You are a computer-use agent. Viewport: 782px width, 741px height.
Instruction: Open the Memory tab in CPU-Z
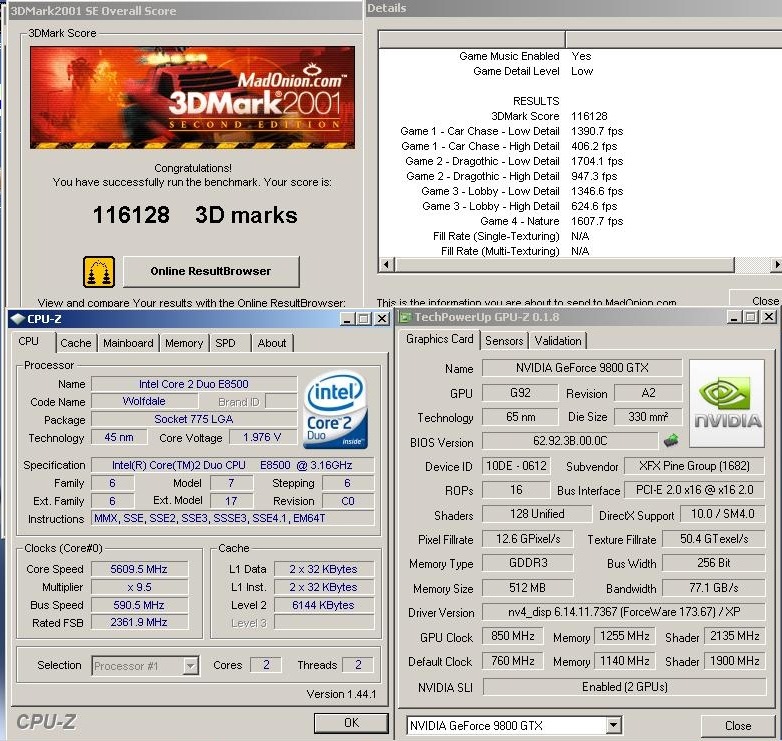[184, 343]
